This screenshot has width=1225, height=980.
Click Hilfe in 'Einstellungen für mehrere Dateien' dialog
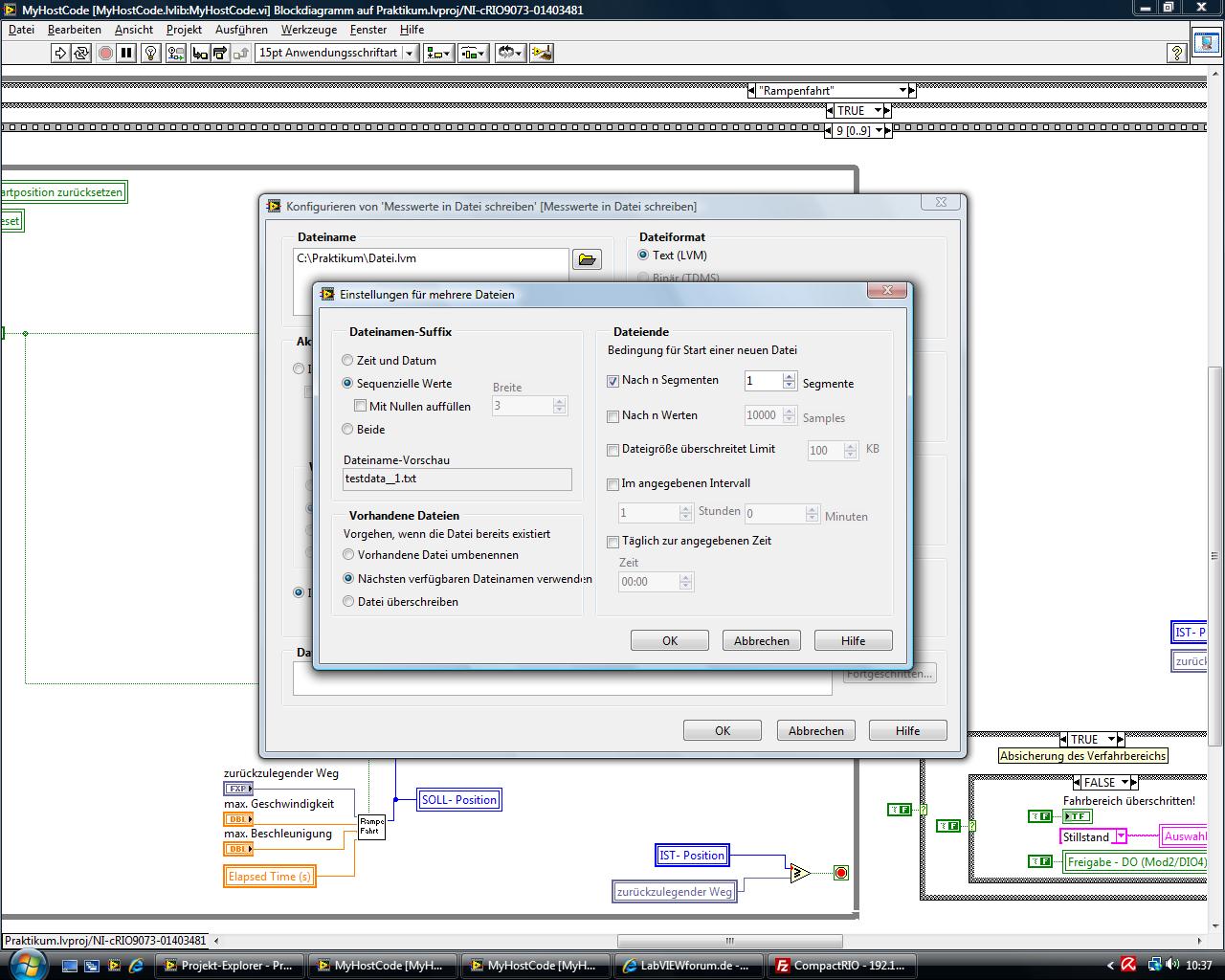click(854, 641)
